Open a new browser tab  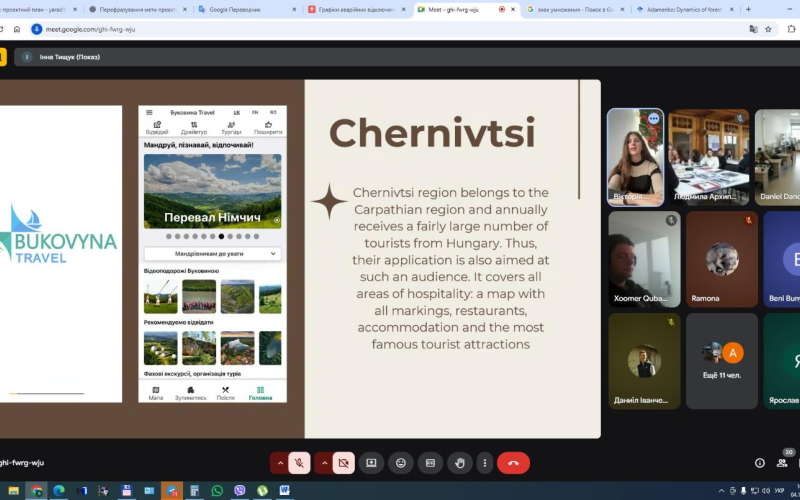pos(748,9)
